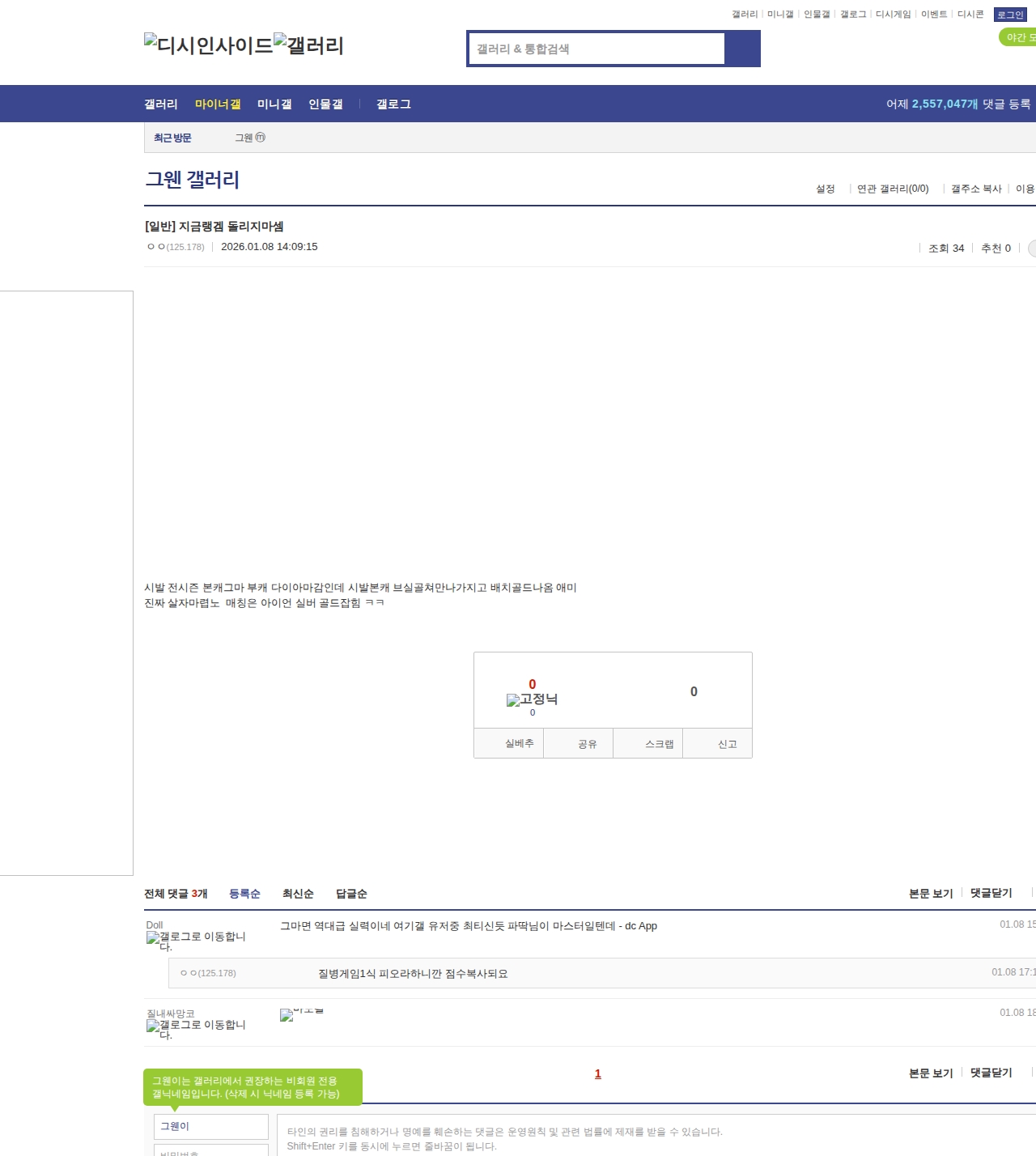This screenshot has height=1156, width=1036.
Task: Open the 설정 gallery settings menu
Action: pyautogui.click(x=825, y=189)
